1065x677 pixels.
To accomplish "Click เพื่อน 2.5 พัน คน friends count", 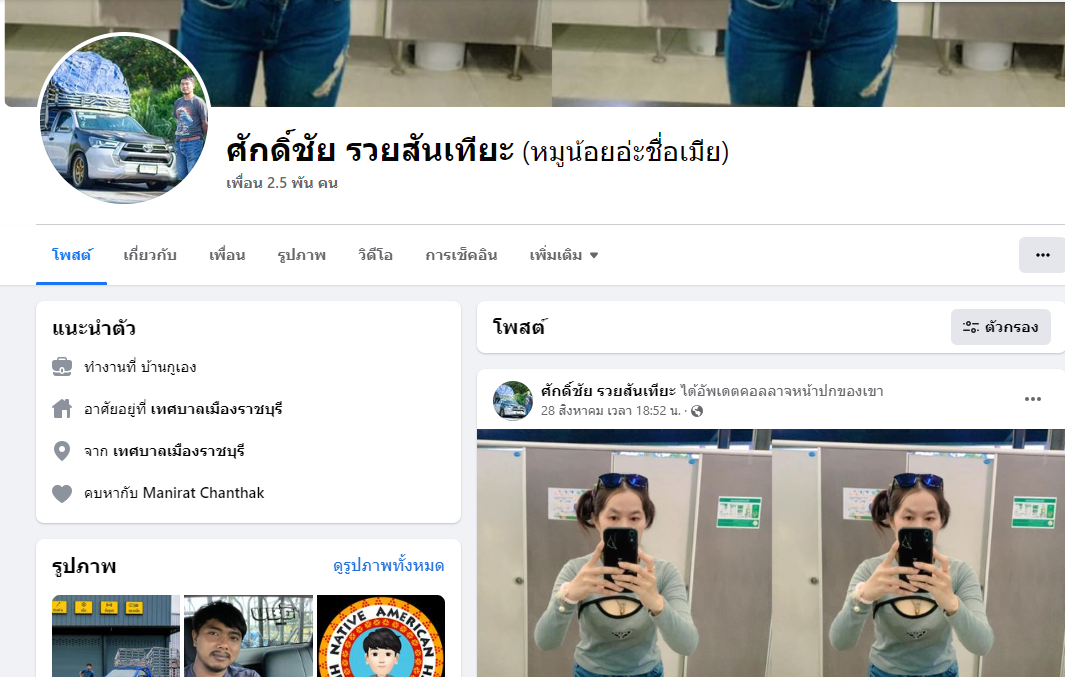I will click(x=282, y=183).
